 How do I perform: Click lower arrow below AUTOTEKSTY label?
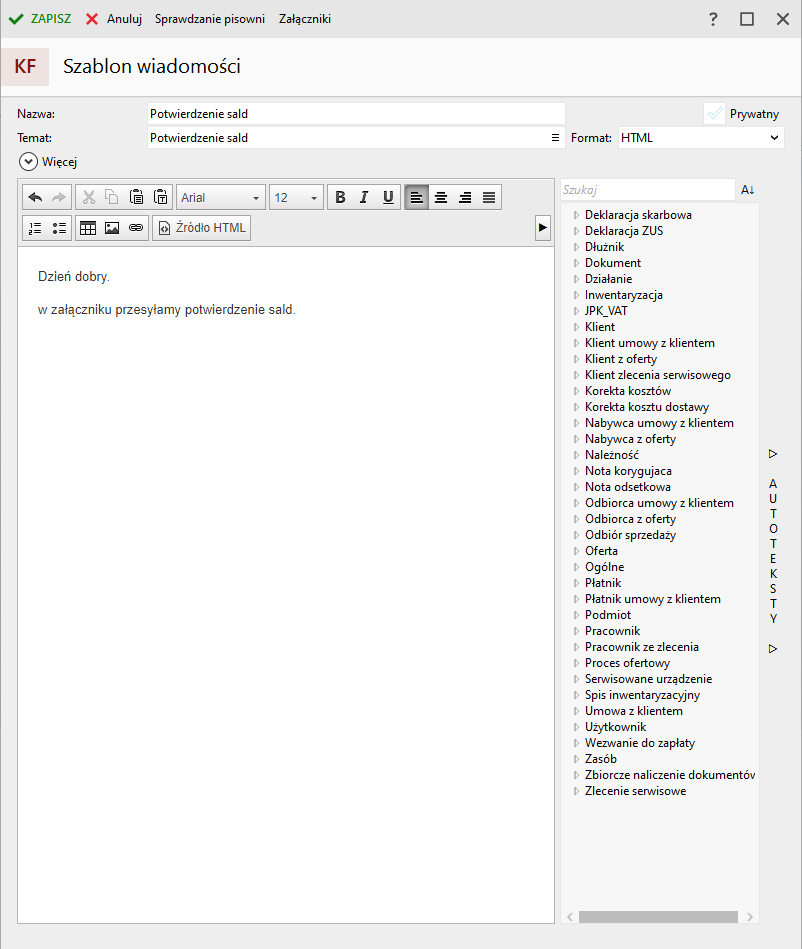pos(773,649)
